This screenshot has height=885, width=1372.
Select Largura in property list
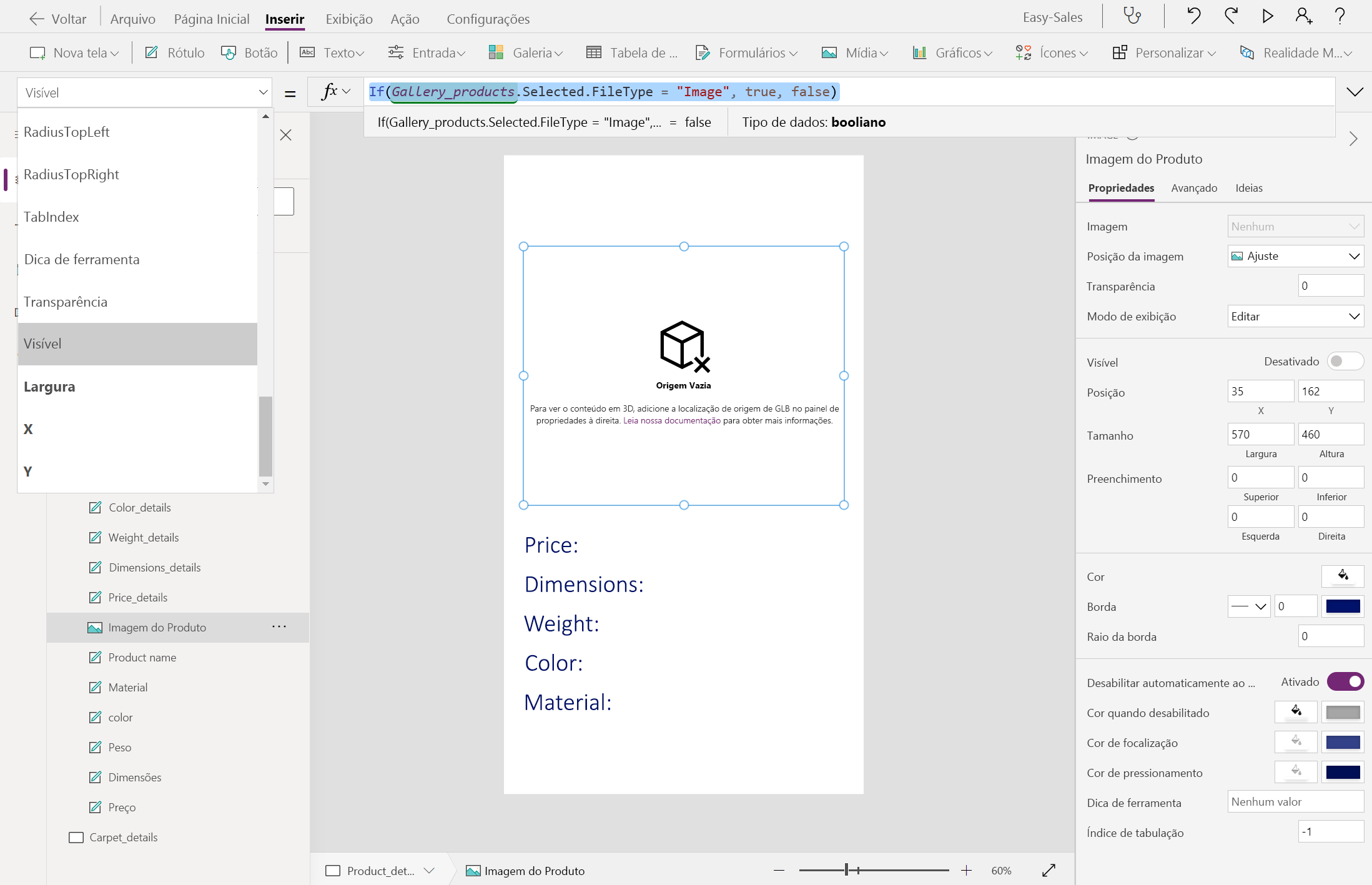click(x=137, y=387)
